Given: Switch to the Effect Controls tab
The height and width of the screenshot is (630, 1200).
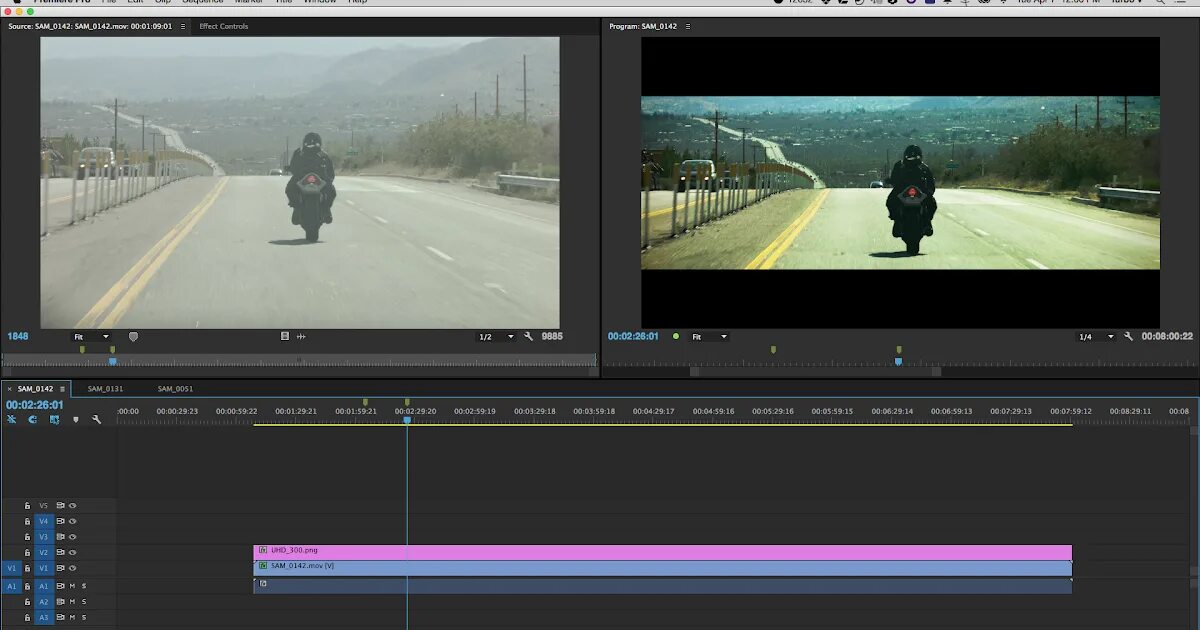Looking at the screenshot, I should coord(224,26).
